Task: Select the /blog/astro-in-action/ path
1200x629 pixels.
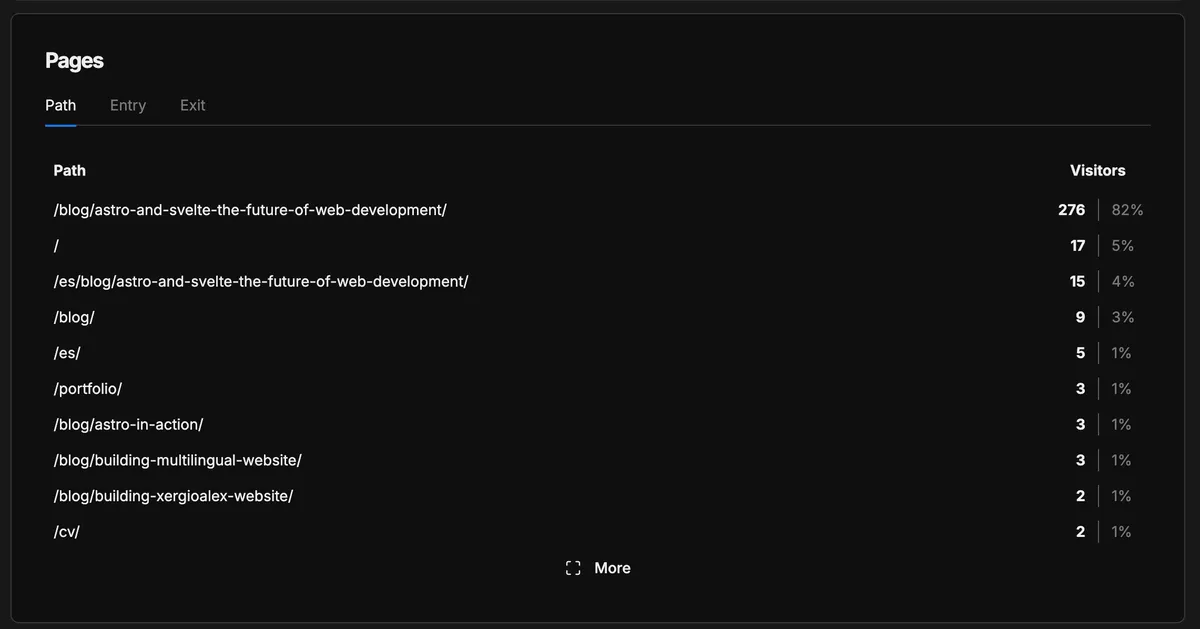Action: coord(128,425)
